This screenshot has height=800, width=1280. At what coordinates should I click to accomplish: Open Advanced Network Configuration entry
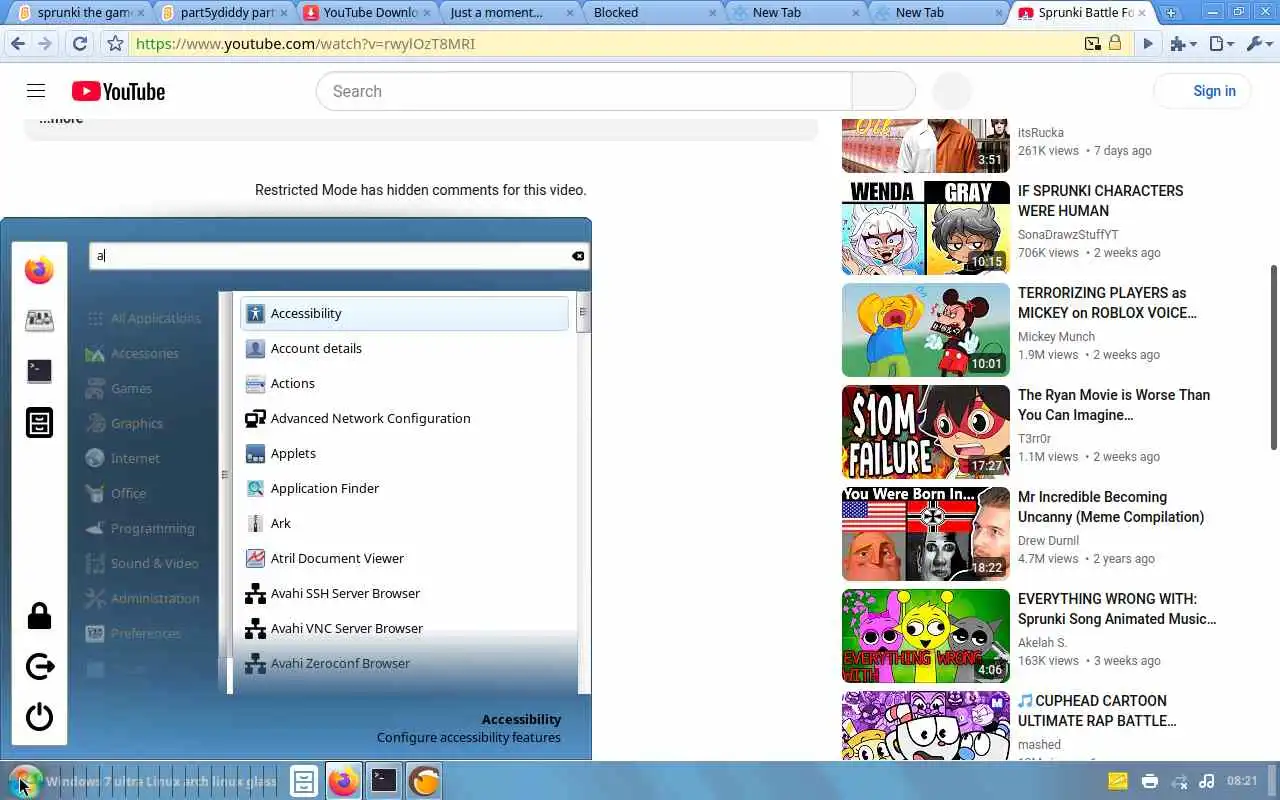404,418
